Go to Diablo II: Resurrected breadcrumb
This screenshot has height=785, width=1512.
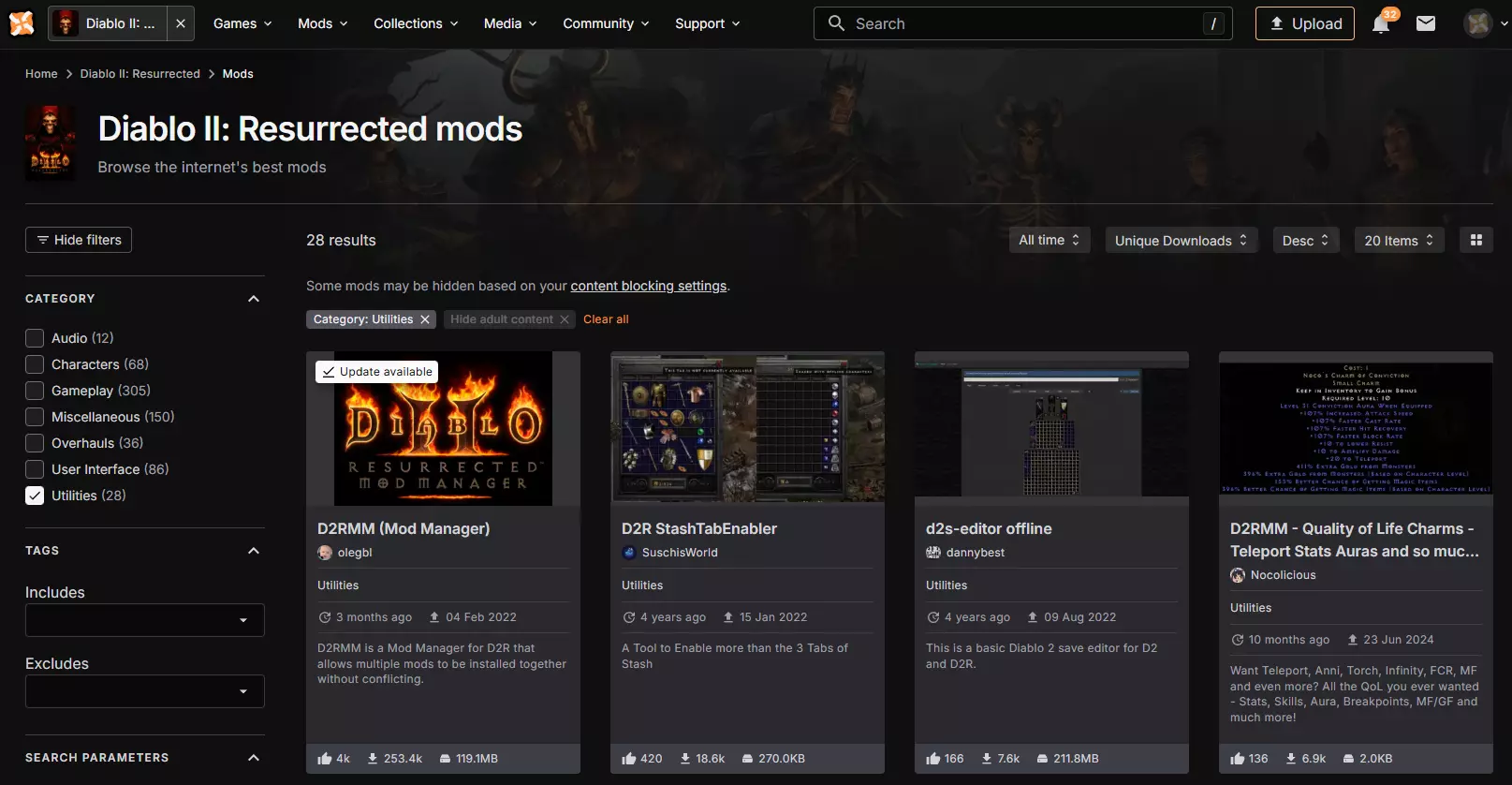pyautogui.click(x=140, y=74)
